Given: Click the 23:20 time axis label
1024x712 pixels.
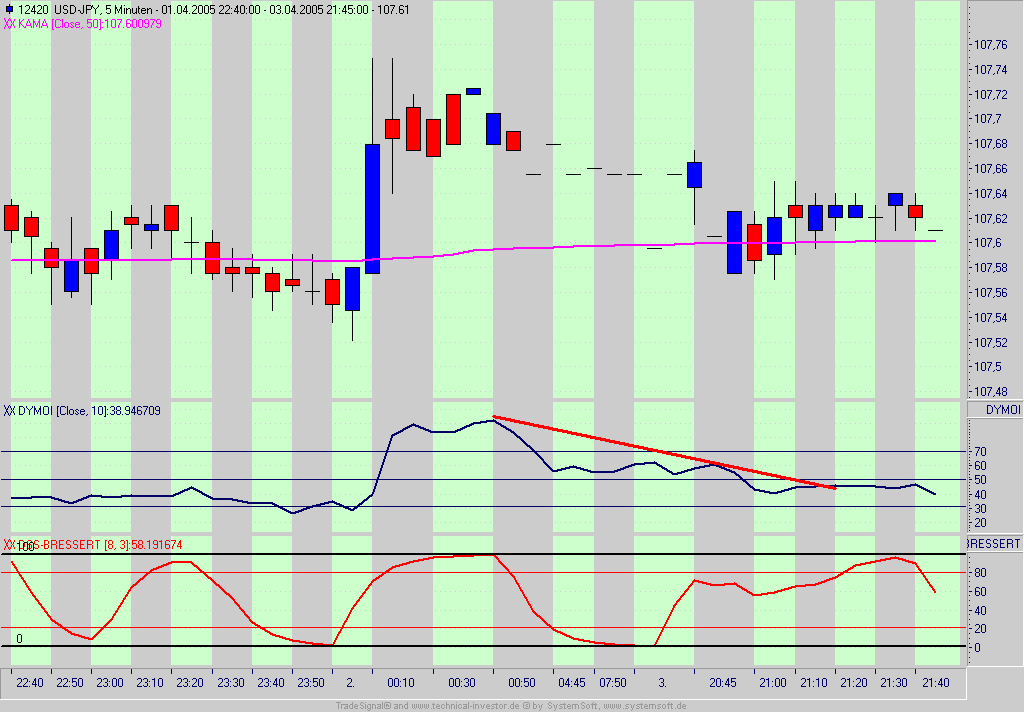Looking at the screenshot, I should [189, 683].
